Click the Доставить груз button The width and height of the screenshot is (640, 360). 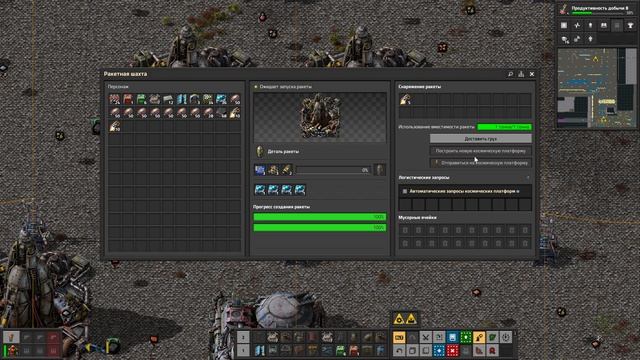[480, 139]
